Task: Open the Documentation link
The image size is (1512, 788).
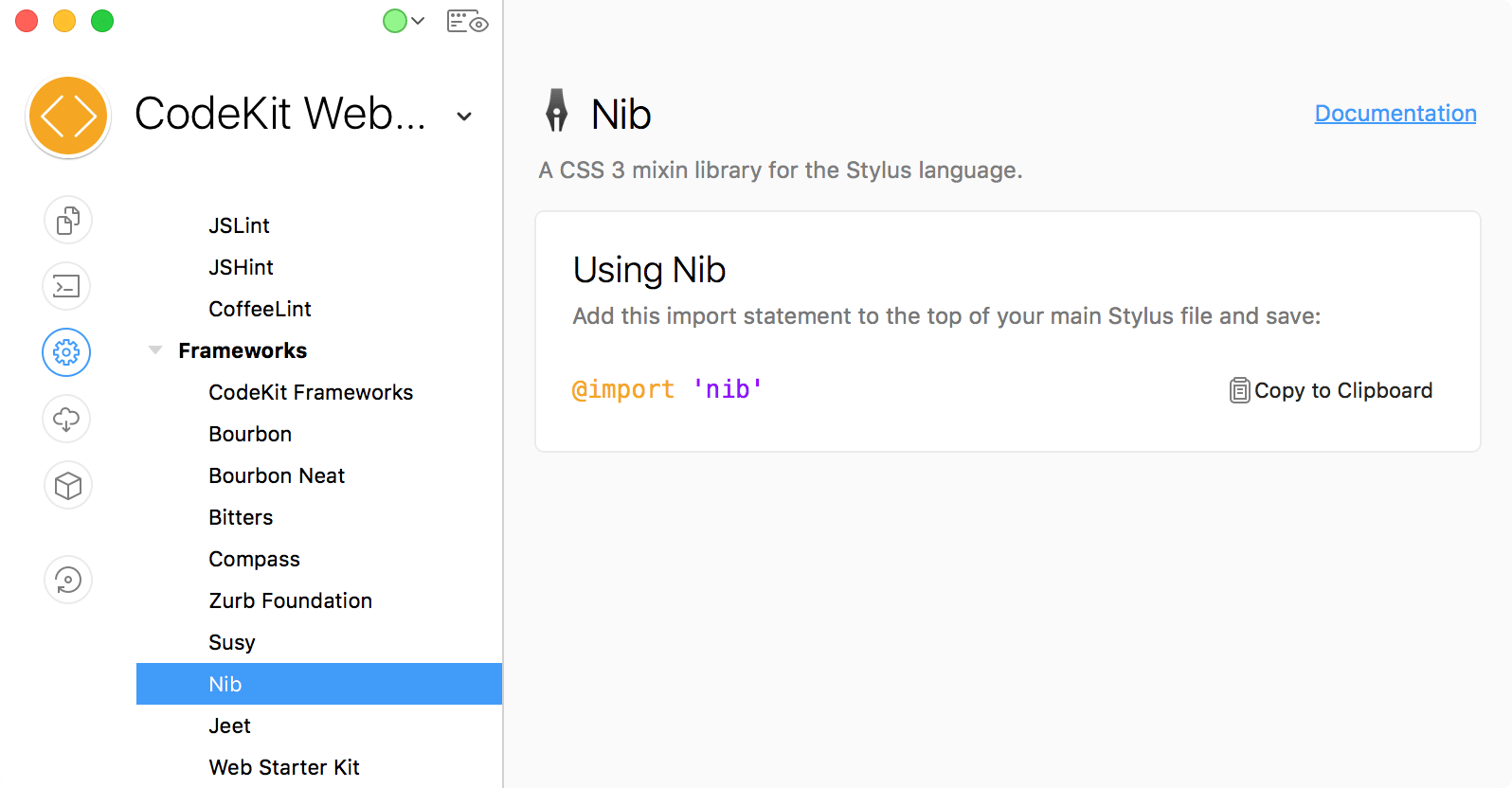Action: point(1395,114)
